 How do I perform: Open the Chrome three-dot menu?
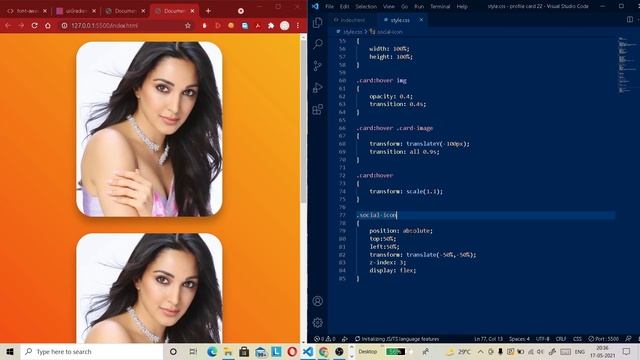pyautogui.click(x=298, y=25)
